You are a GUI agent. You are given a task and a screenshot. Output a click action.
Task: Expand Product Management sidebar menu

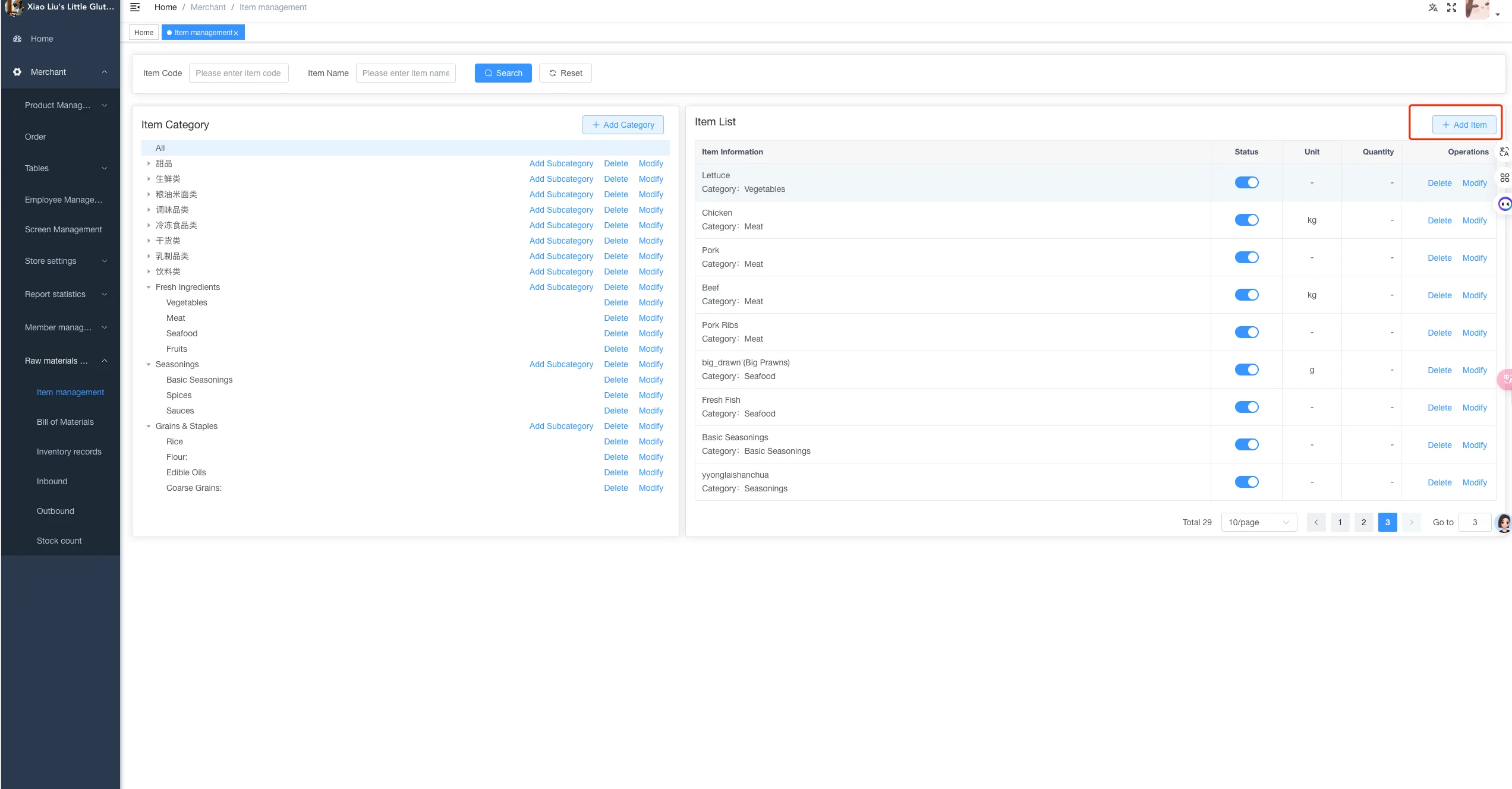point(61,105)
